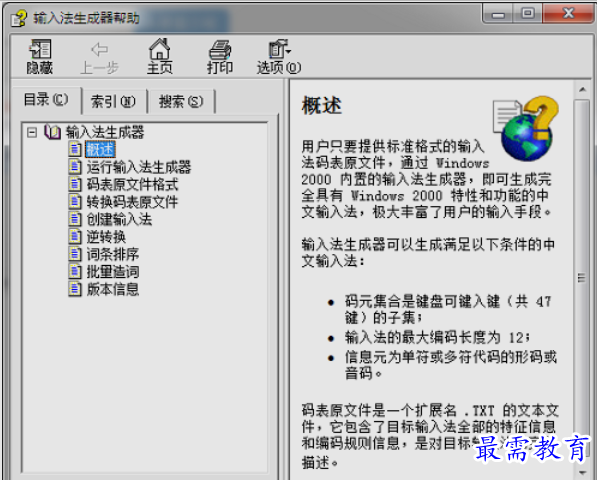This screenshot has height=480, width=597.
Task: Click page icon beside 词条排序
Action: tap(75, 254)
